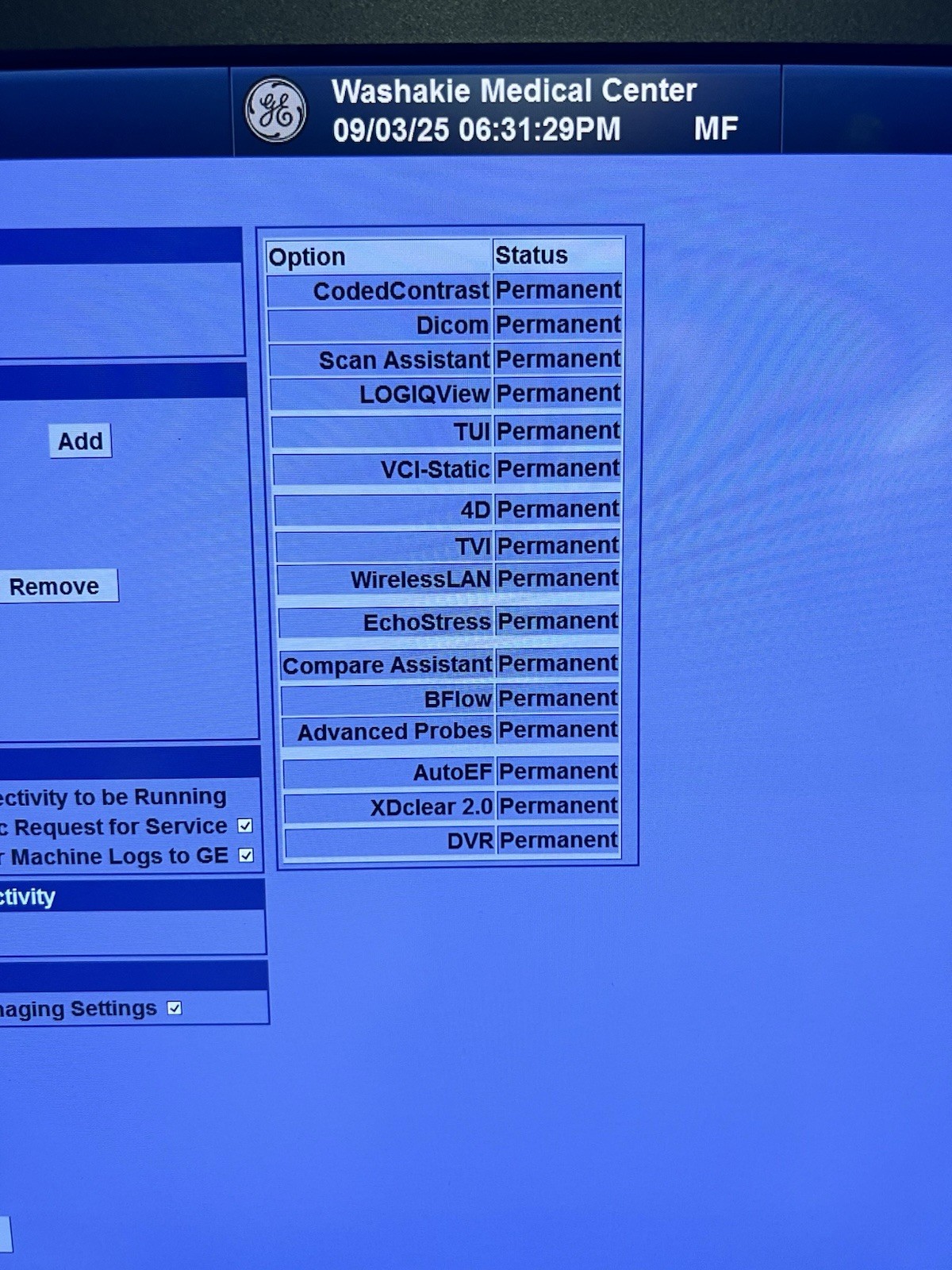
Task: Select the WirelessLAN option row
Action: coord(450,579)
